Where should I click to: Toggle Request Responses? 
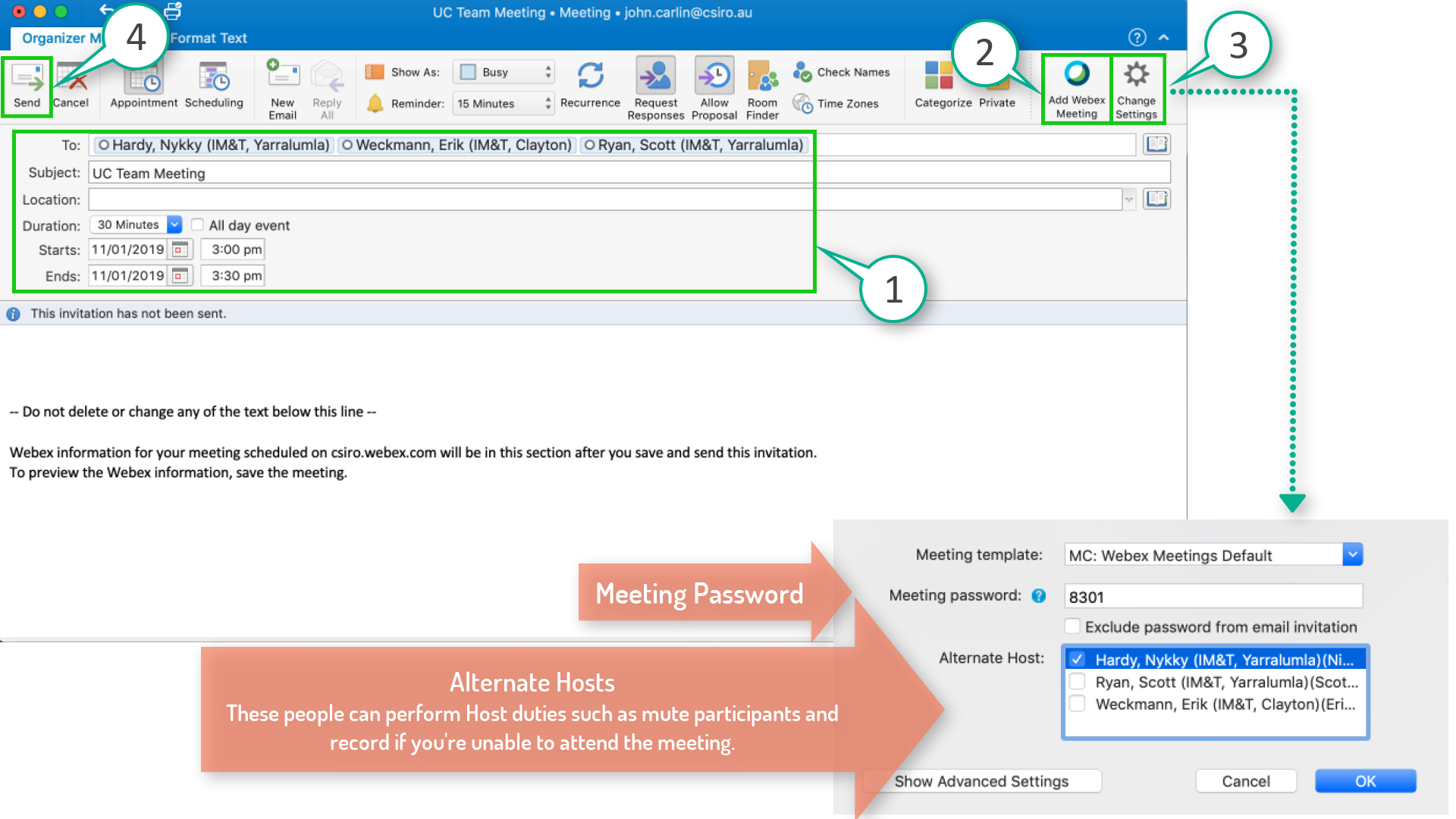click(x=656, y=89)
